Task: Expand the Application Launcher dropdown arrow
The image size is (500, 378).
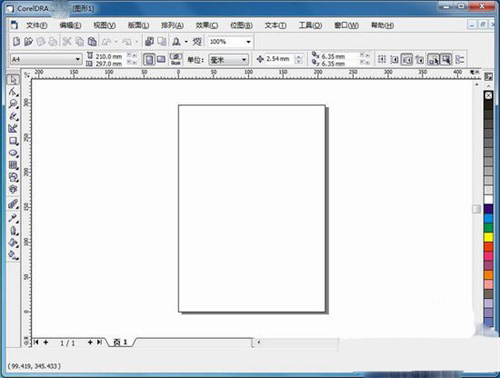Action: pos(186,42)
